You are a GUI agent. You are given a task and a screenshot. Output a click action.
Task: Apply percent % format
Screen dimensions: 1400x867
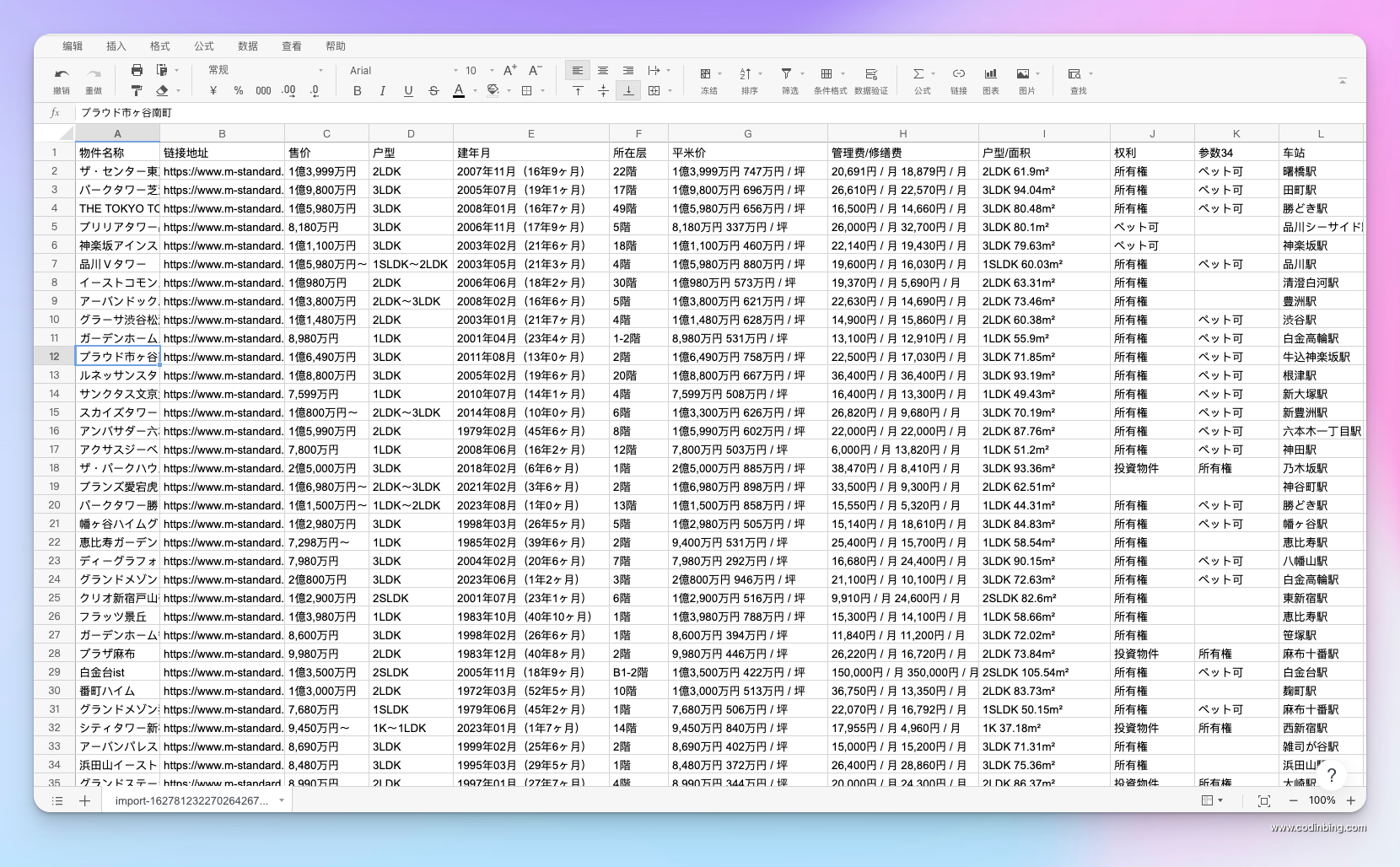pyautogui.click(x=239, y=90)
